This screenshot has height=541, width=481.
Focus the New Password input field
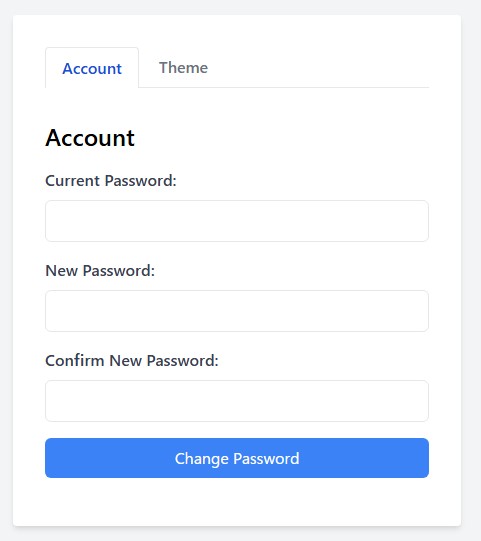pyautogui.click(x=237, y=311)
